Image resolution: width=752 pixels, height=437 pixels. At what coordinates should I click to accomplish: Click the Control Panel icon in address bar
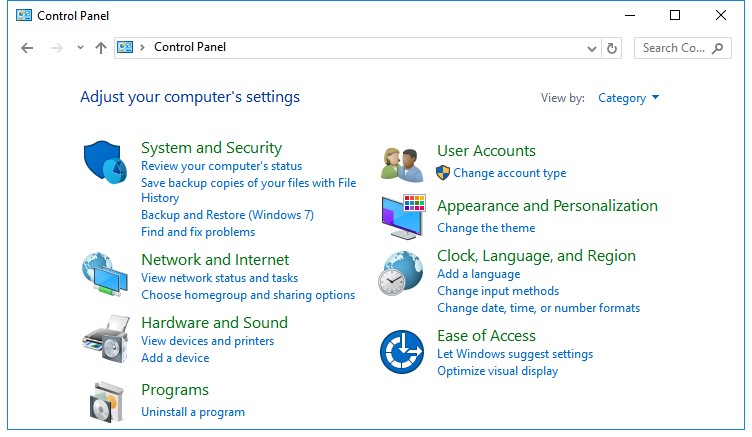point(125,47)
